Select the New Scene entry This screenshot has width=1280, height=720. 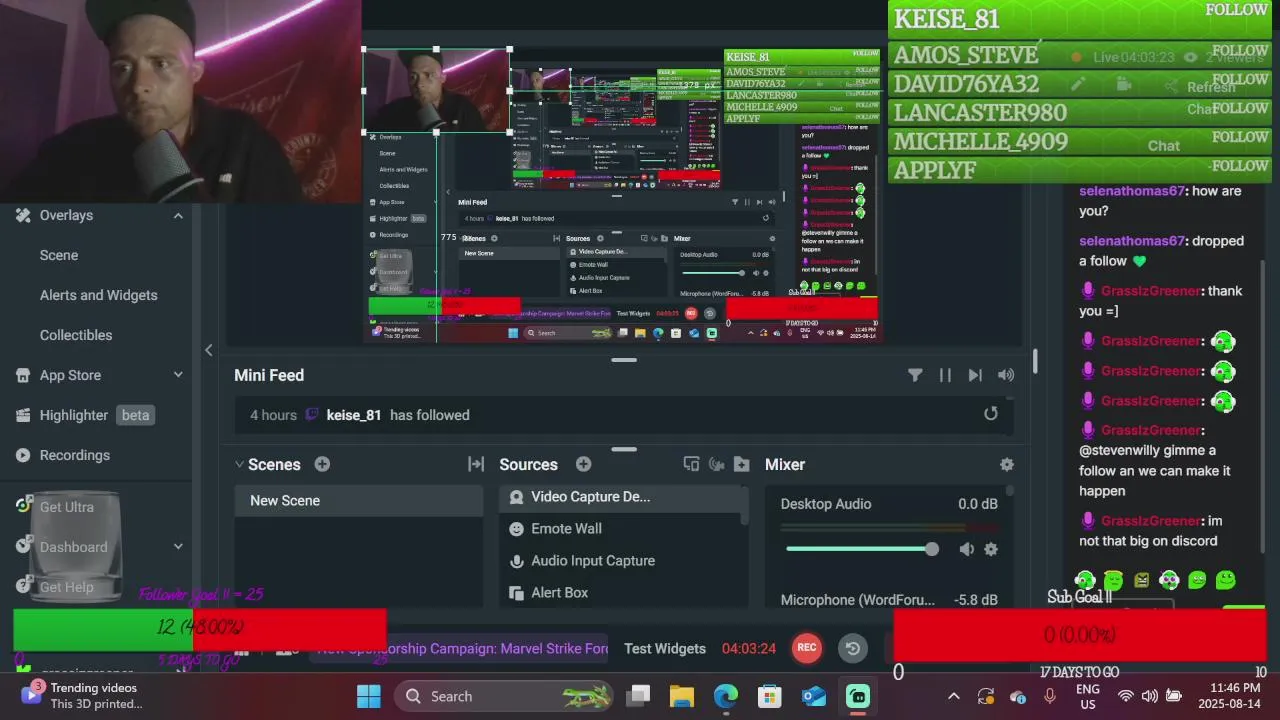pyautogui.click(x=359, y=500)
